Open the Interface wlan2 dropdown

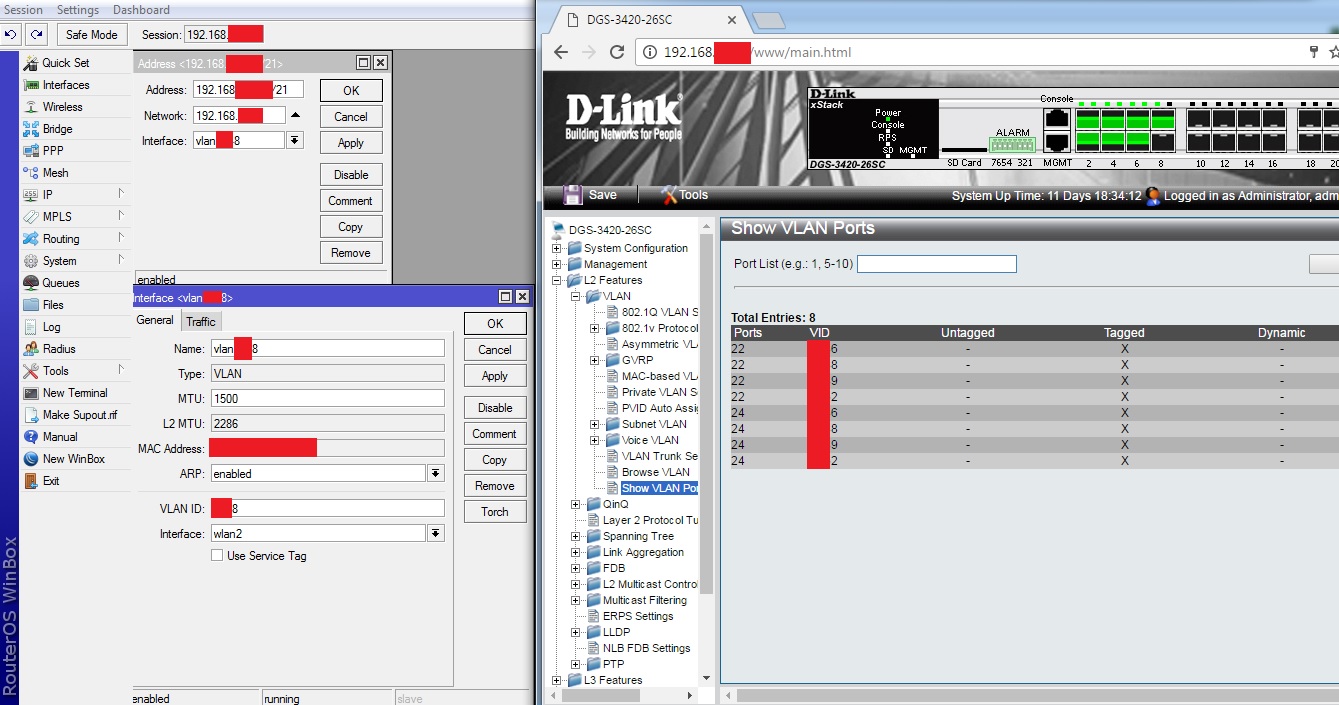pos(436,534)
